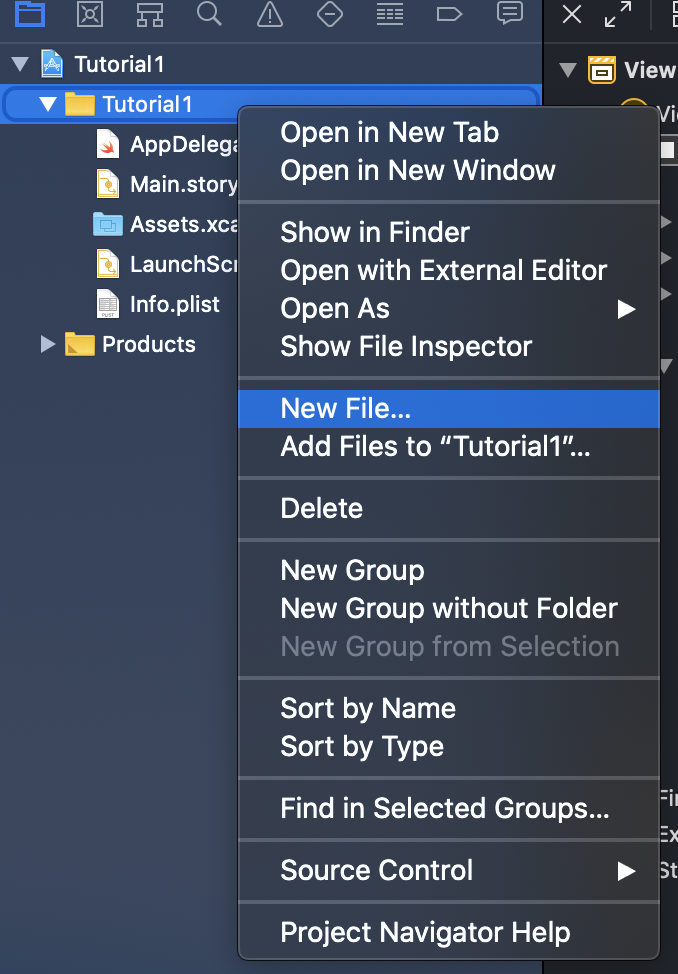
Task: Expand the Products group triangle
Action: click(x=48, y=344)
